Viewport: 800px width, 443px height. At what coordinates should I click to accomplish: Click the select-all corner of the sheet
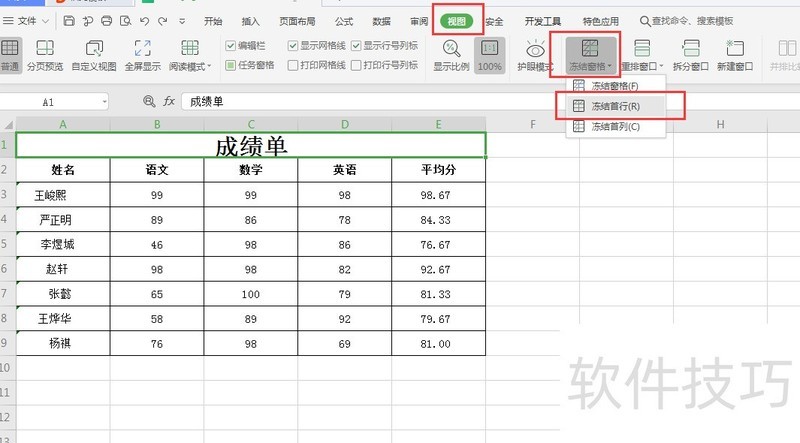click(8, 125)
